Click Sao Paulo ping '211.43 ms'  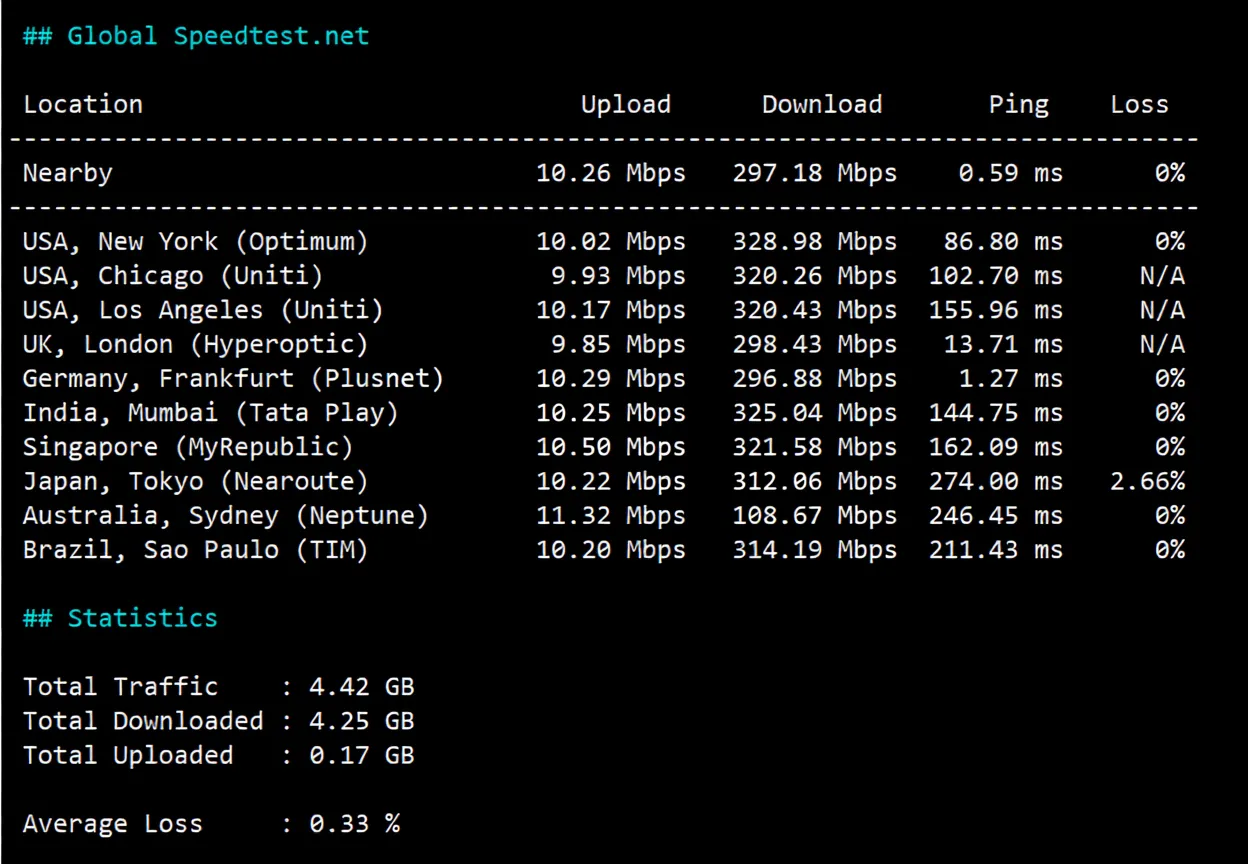pos(996,549)
